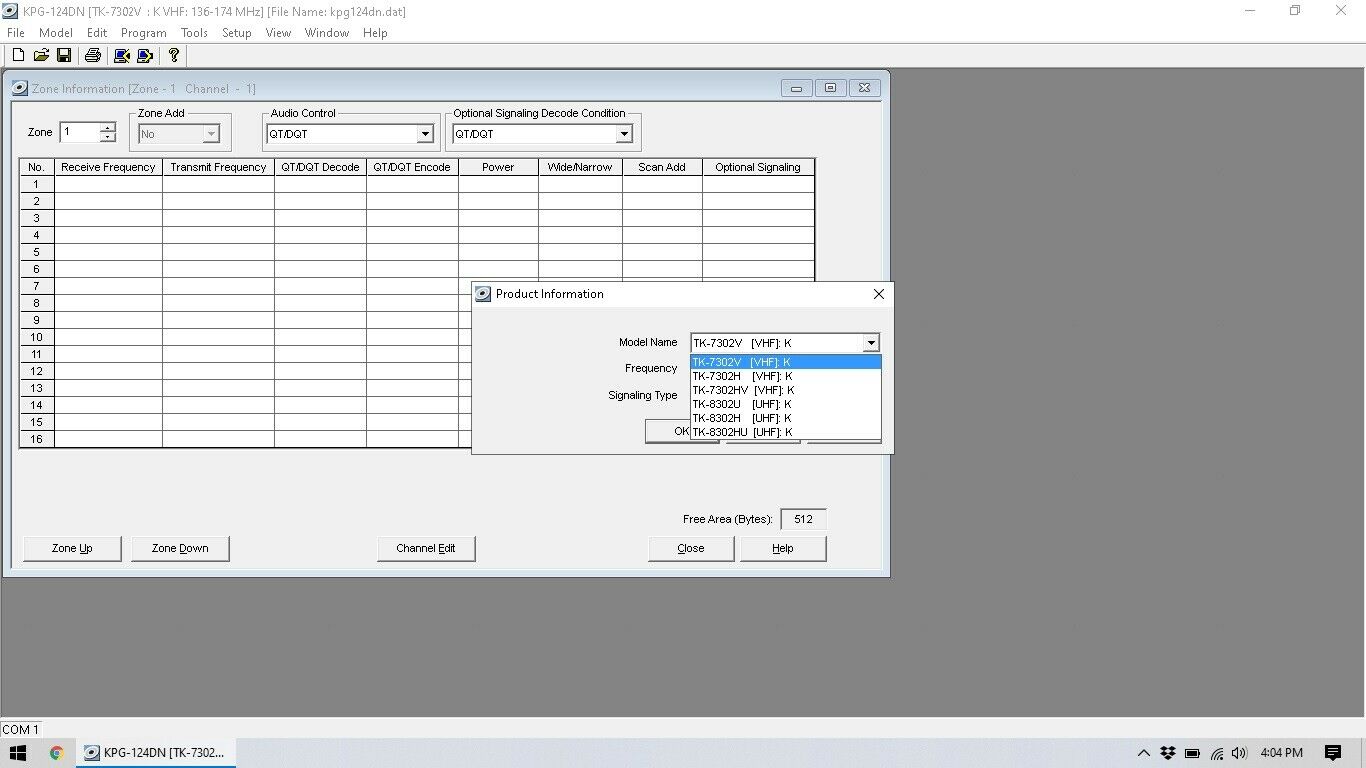Viewport: 1366px width, 768px height.
Task: Pick TK-8302H [UHF]: K model
Action: tap(785, 418)
